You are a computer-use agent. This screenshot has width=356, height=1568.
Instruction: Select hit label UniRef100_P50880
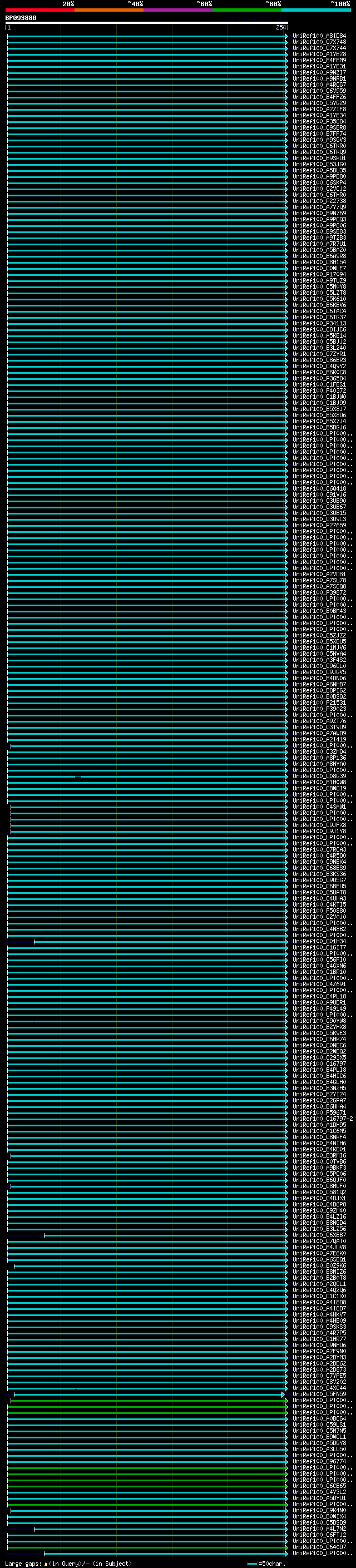tap(319, 911)
